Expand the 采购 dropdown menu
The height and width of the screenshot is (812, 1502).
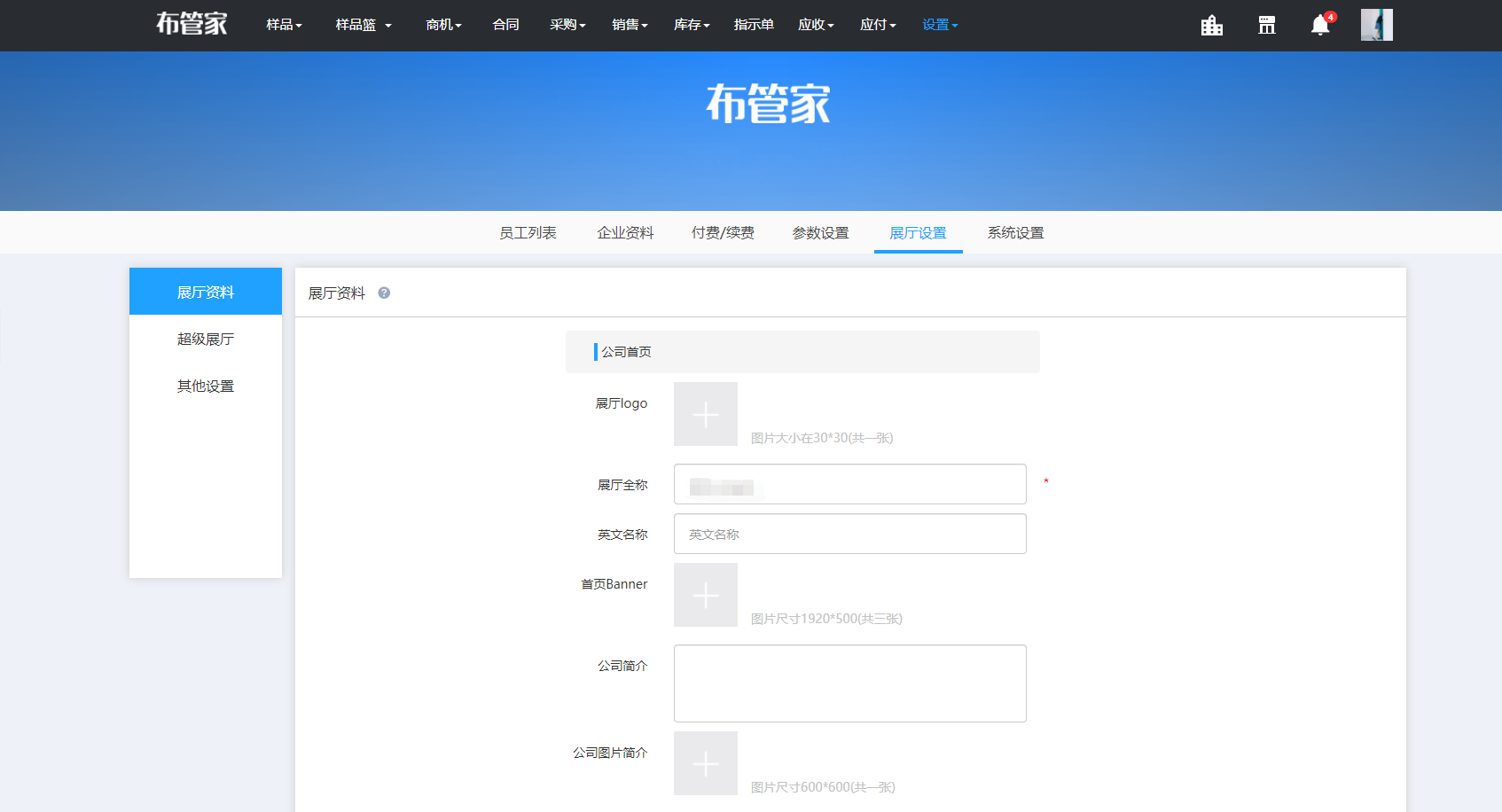click(567, 25)
